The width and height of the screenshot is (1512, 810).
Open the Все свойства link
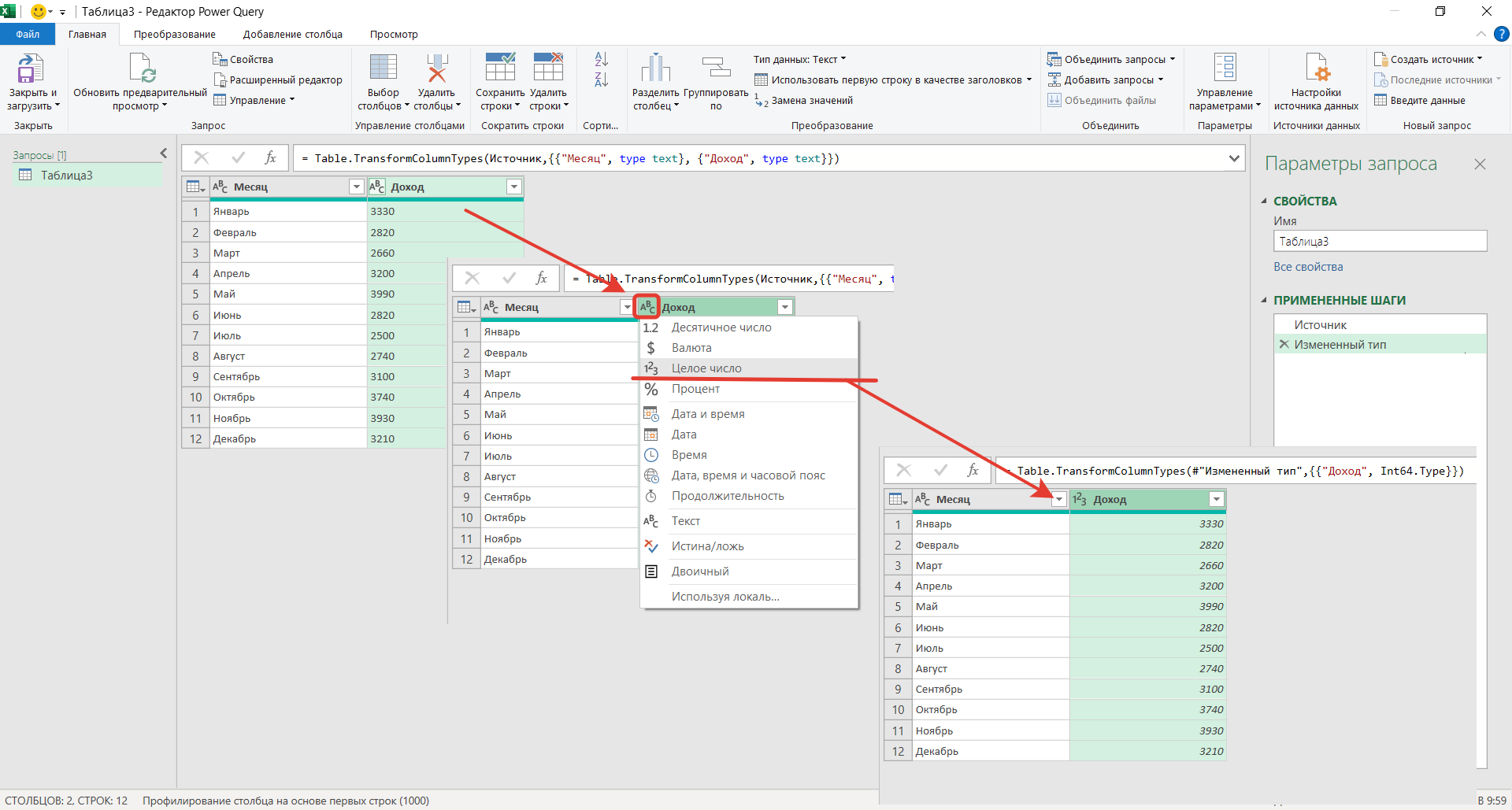pos(1308,267)
